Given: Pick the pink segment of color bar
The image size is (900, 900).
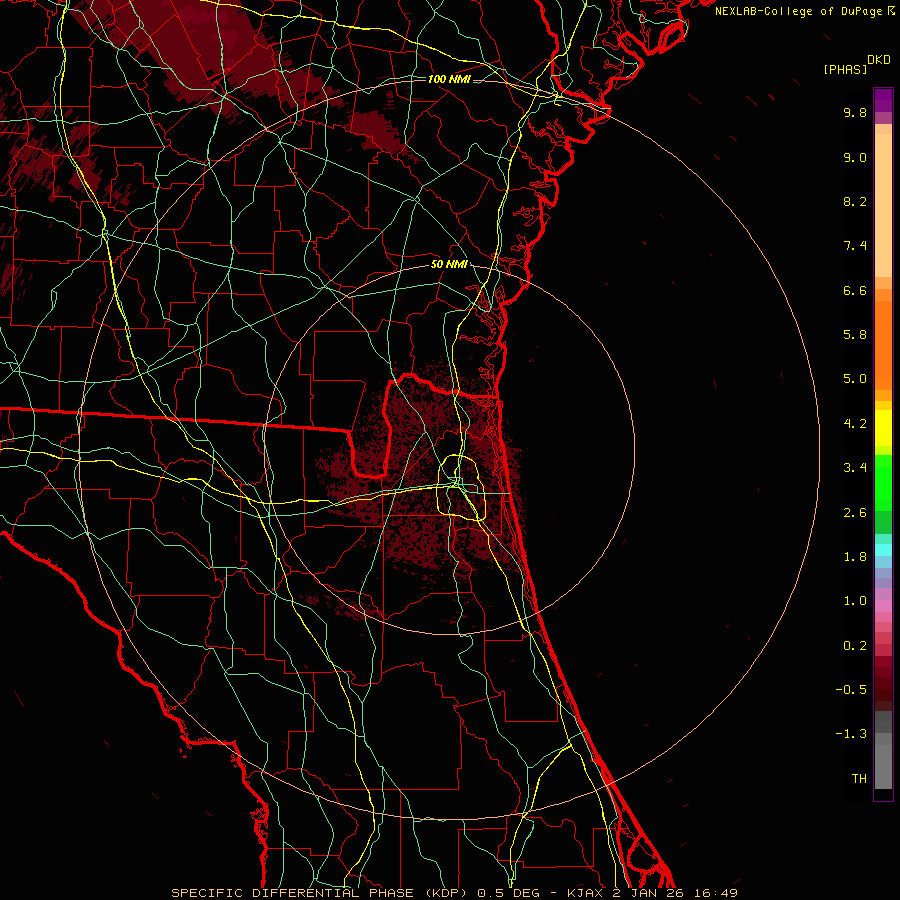Looking at the screenshot, I should tap(883, 606).
